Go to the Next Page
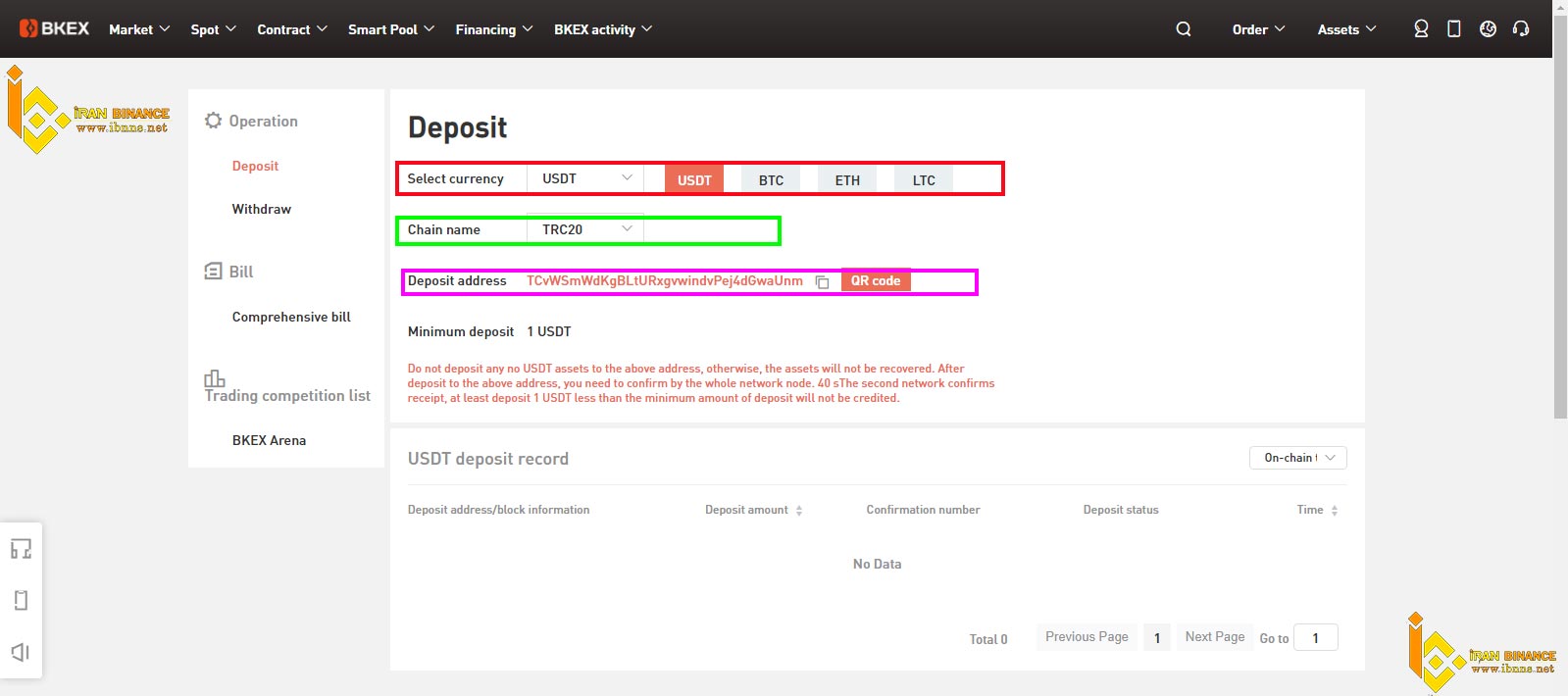This screenshot has height=696, width=1568. [x=1215, y=637]
